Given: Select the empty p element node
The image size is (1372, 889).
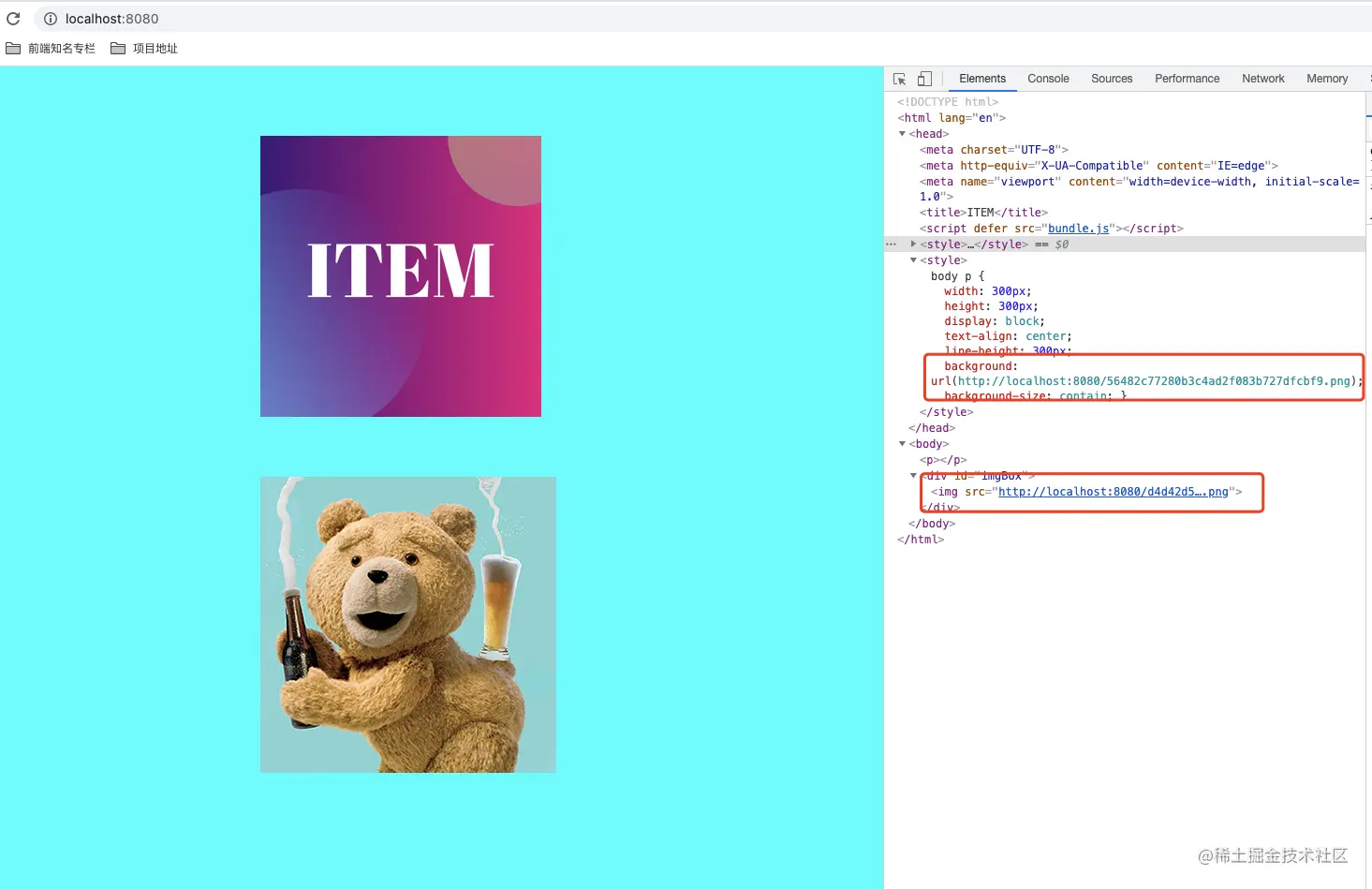Looking at the screenshot, I should (x=943, y=460).
